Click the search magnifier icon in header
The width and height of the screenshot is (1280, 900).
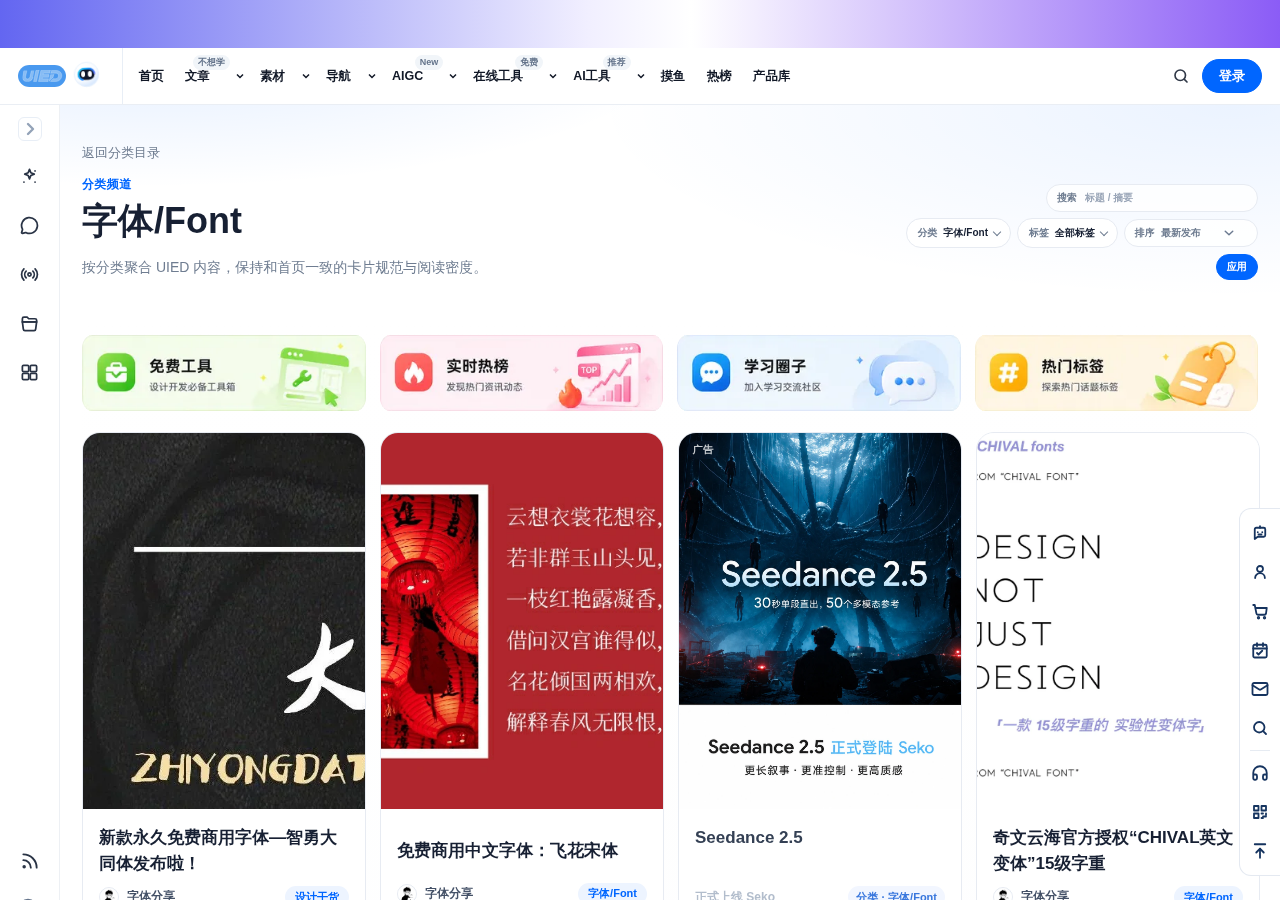pyautogui.click(x=1181, y=76)
